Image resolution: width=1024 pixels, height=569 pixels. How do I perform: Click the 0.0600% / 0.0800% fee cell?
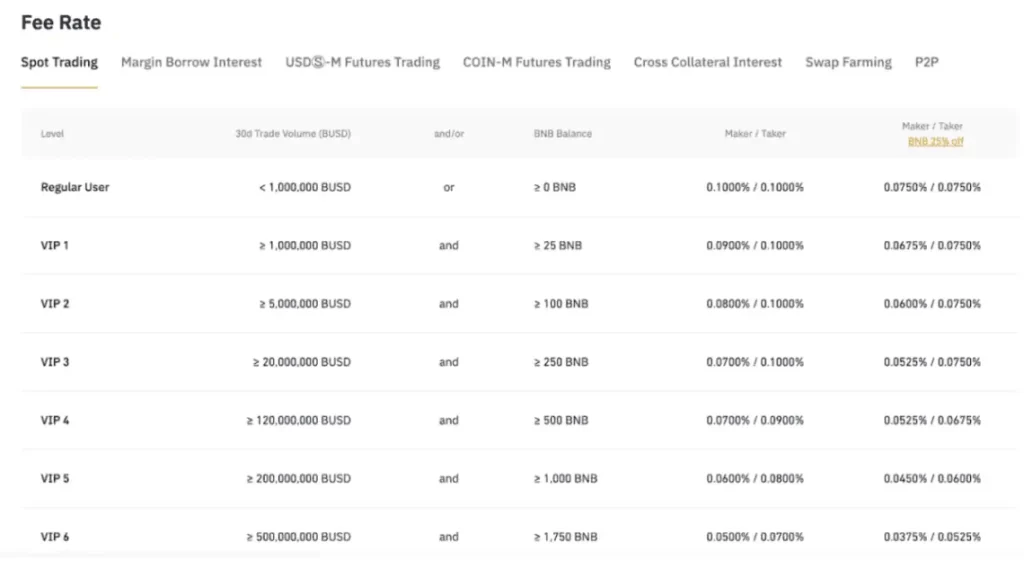tap(755, 479)
